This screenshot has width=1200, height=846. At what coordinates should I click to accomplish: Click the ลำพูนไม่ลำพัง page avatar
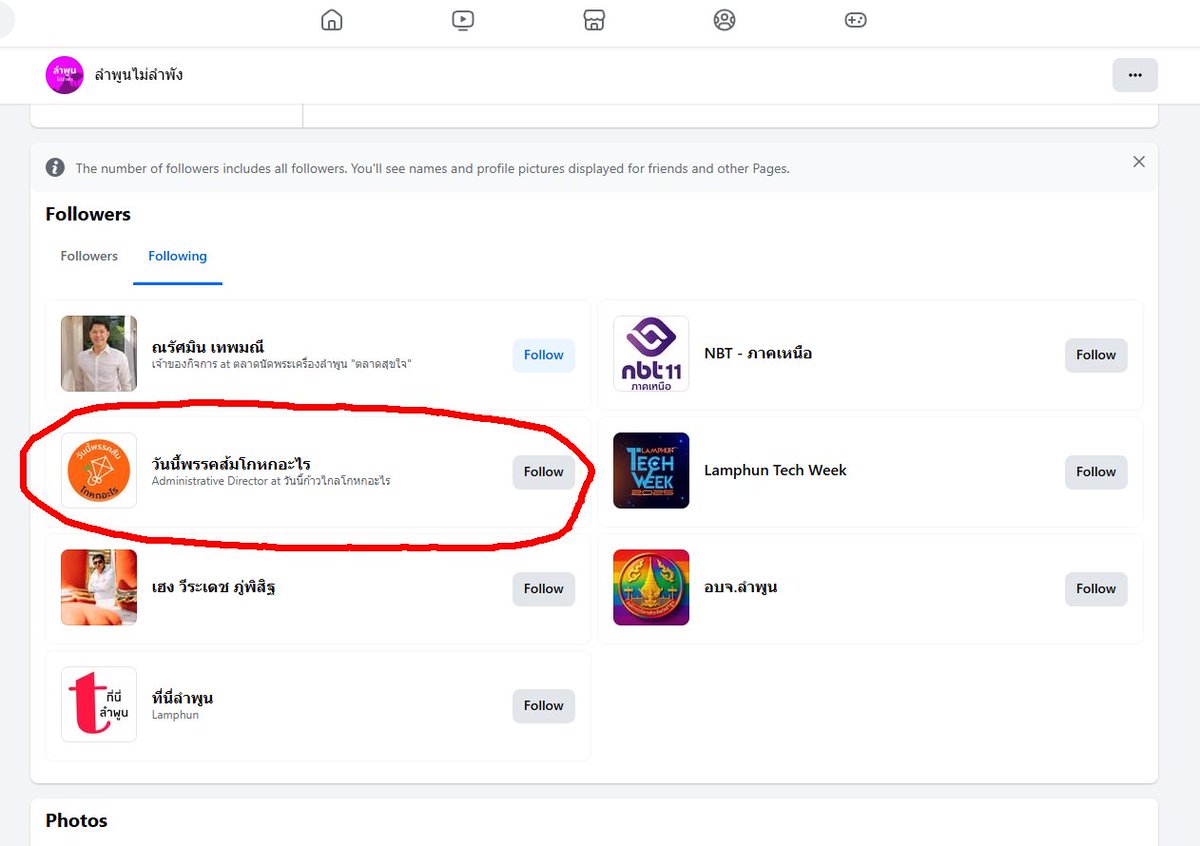coord(65,75)
